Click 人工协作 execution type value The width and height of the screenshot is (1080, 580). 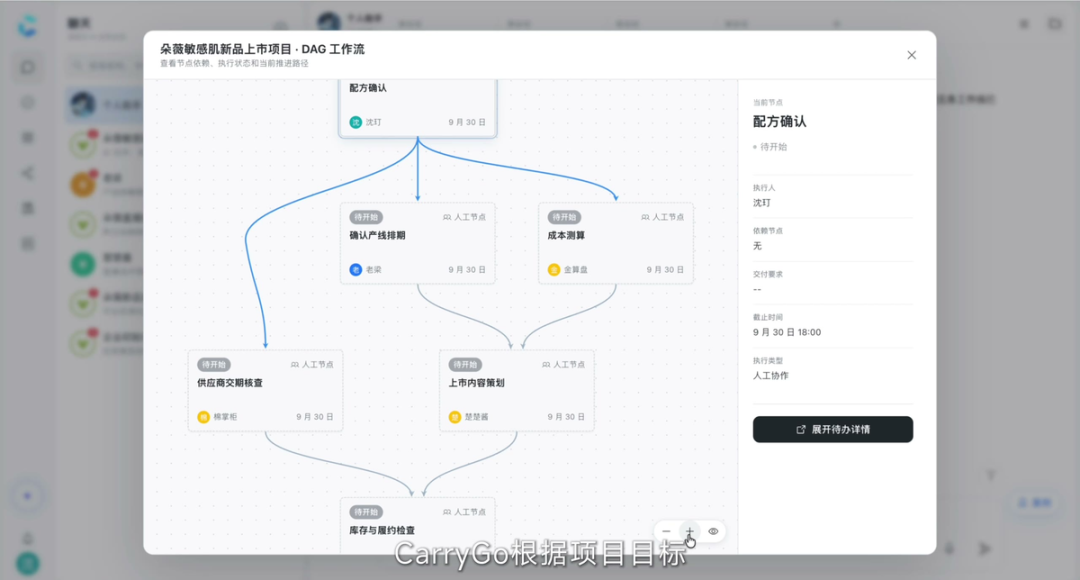click(x=771, y=375)
